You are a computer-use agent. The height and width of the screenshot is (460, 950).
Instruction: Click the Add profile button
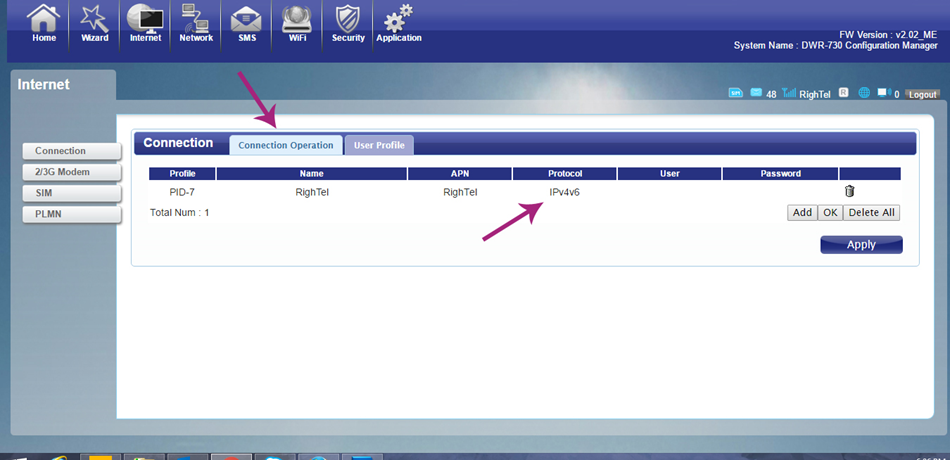tap(801, 213)
